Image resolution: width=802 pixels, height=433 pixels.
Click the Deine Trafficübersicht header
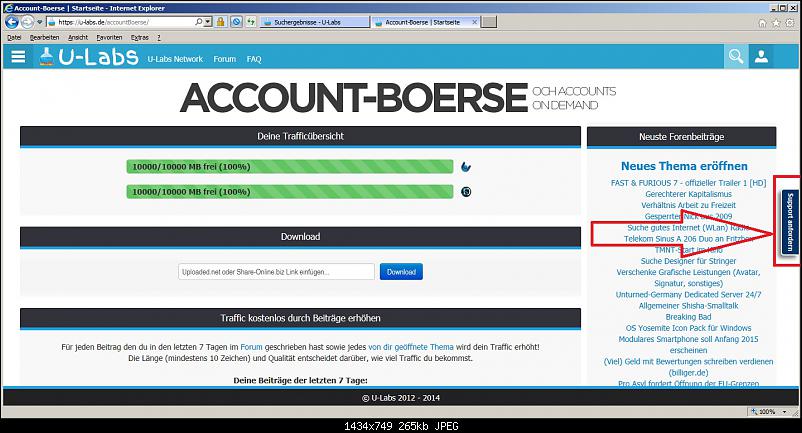pyautogui.click(x=300, y=136)
